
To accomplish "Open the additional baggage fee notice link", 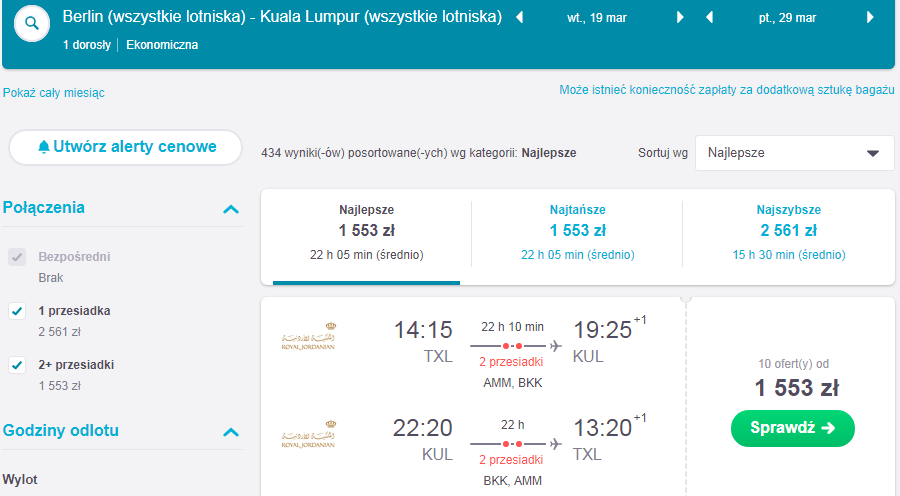I will pyautogui.click(x=727, y=90).
